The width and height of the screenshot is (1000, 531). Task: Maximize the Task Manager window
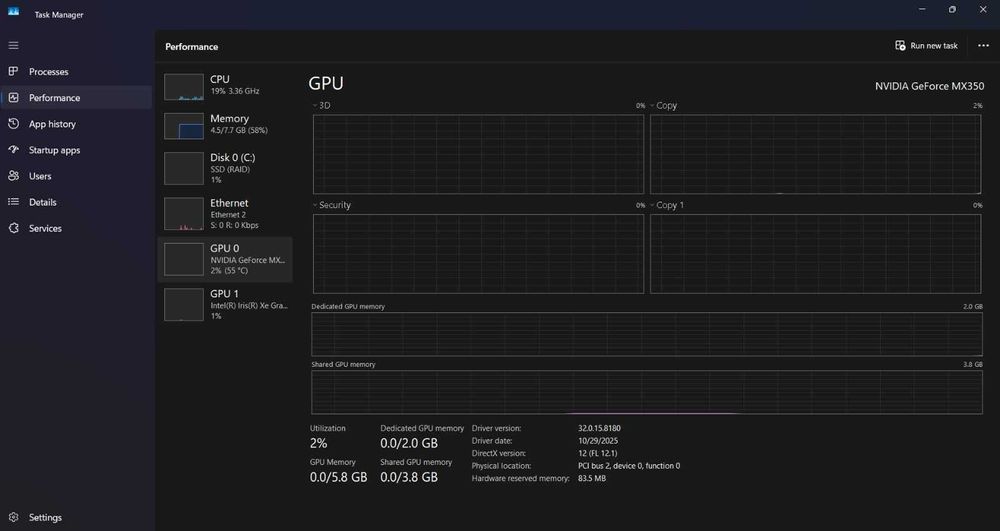click(x=952, y=10)
